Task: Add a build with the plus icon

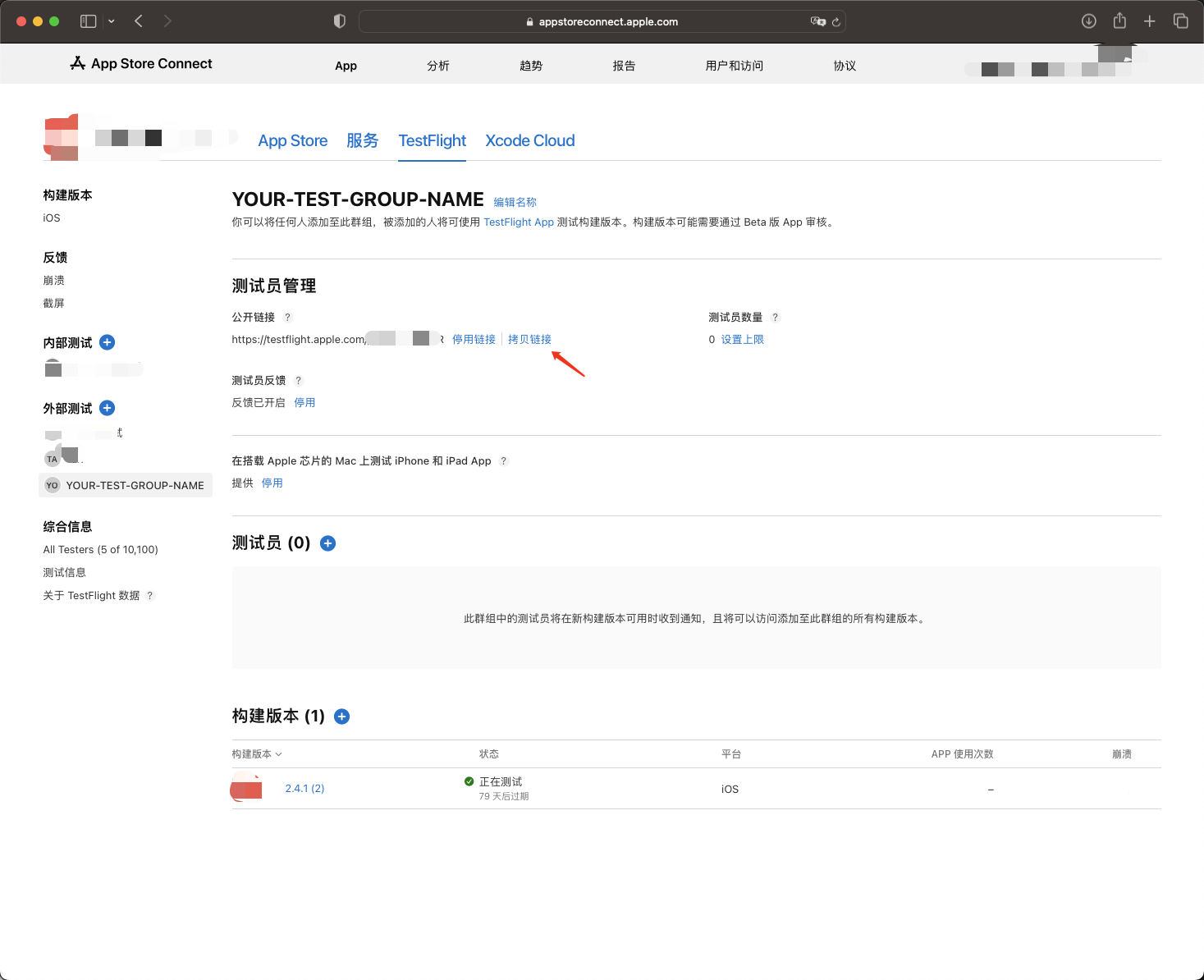Action: [x=342, y=717]
